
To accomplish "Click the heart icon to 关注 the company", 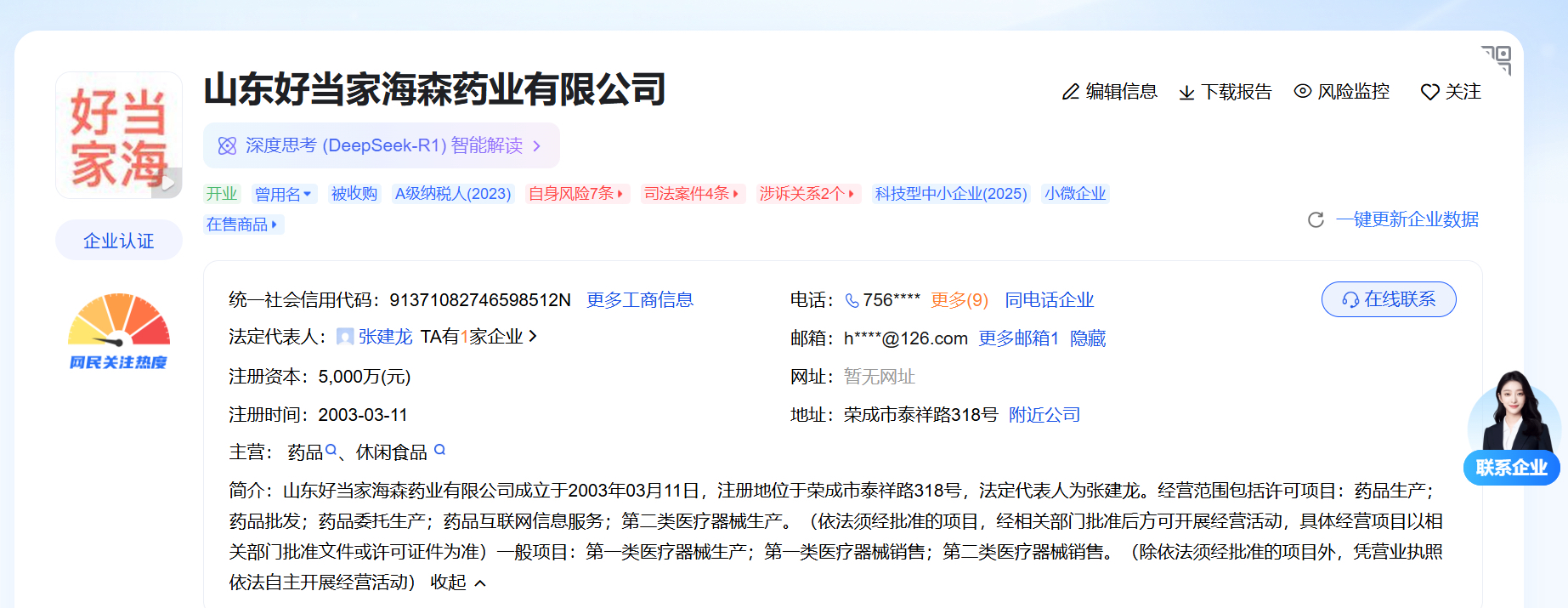I will [1430, 92].
